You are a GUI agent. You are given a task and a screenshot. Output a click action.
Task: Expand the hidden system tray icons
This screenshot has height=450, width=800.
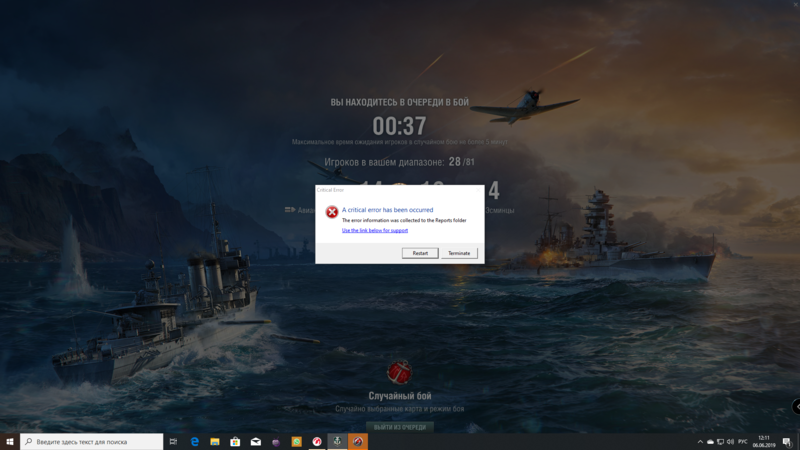pyautogui.click(x=700, y=441)
